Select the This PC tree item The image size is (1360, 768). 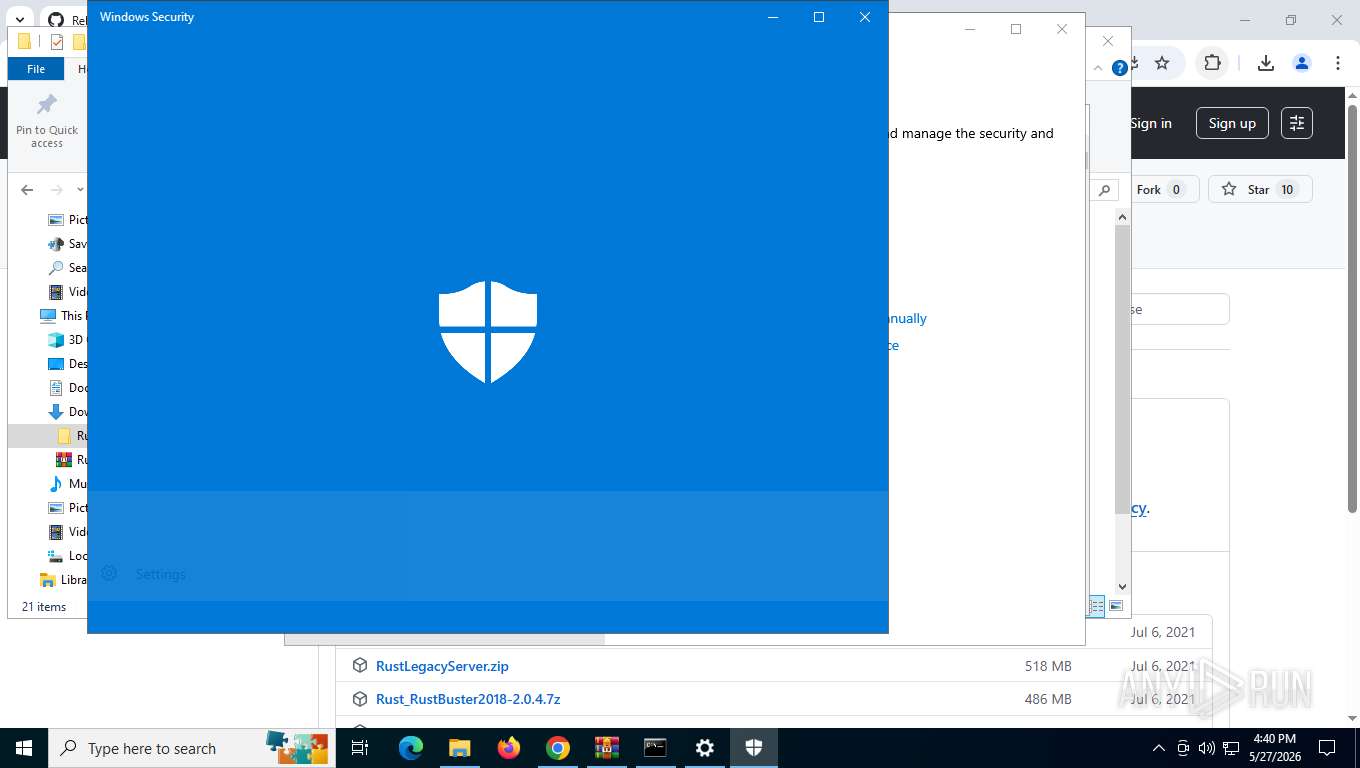tap(62, 315)
